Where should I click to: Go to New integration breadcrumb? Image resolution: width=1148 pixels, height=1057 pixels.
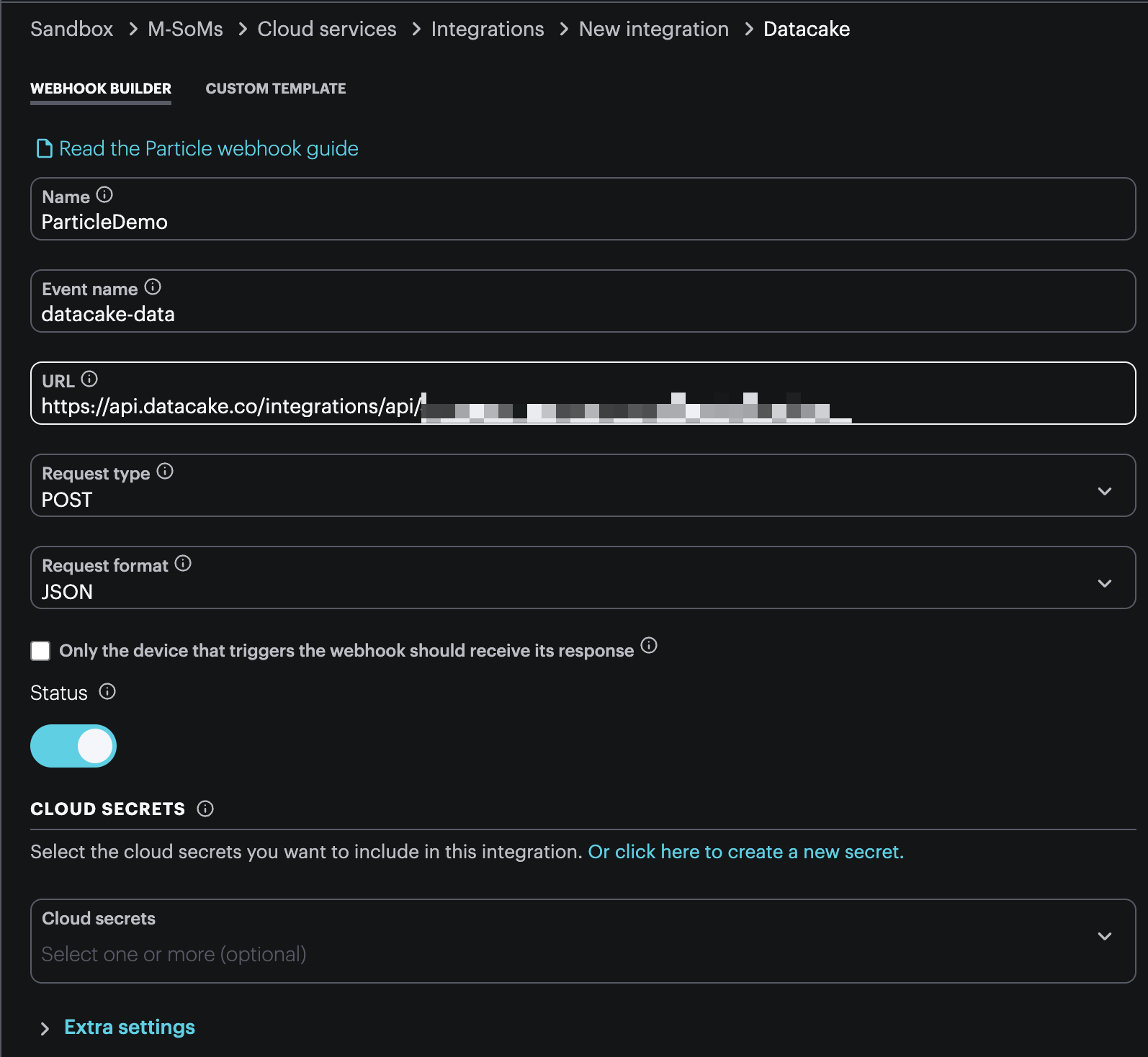[654, 29]
